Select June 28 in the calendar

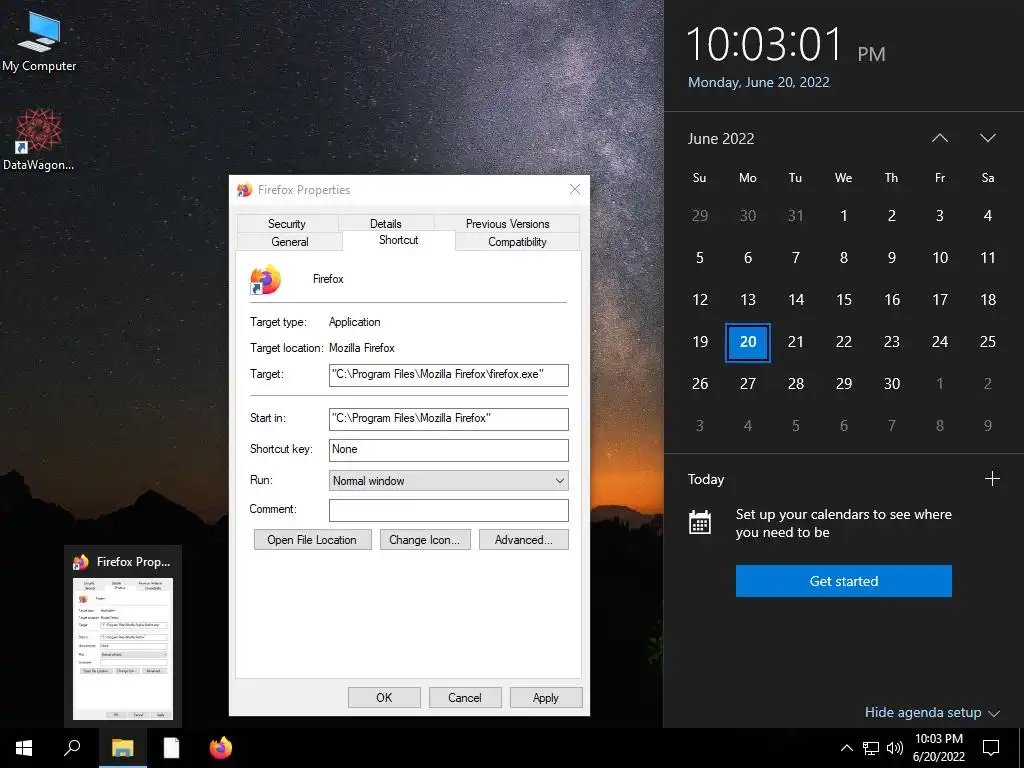pos(795,383)
